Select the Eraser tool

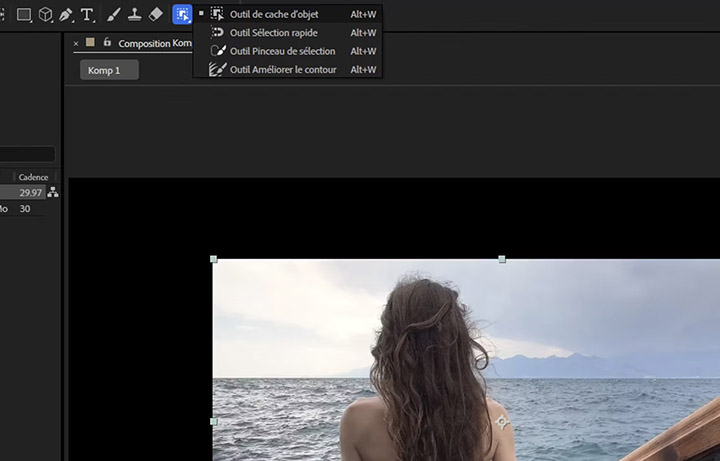[x=155, y=15]
